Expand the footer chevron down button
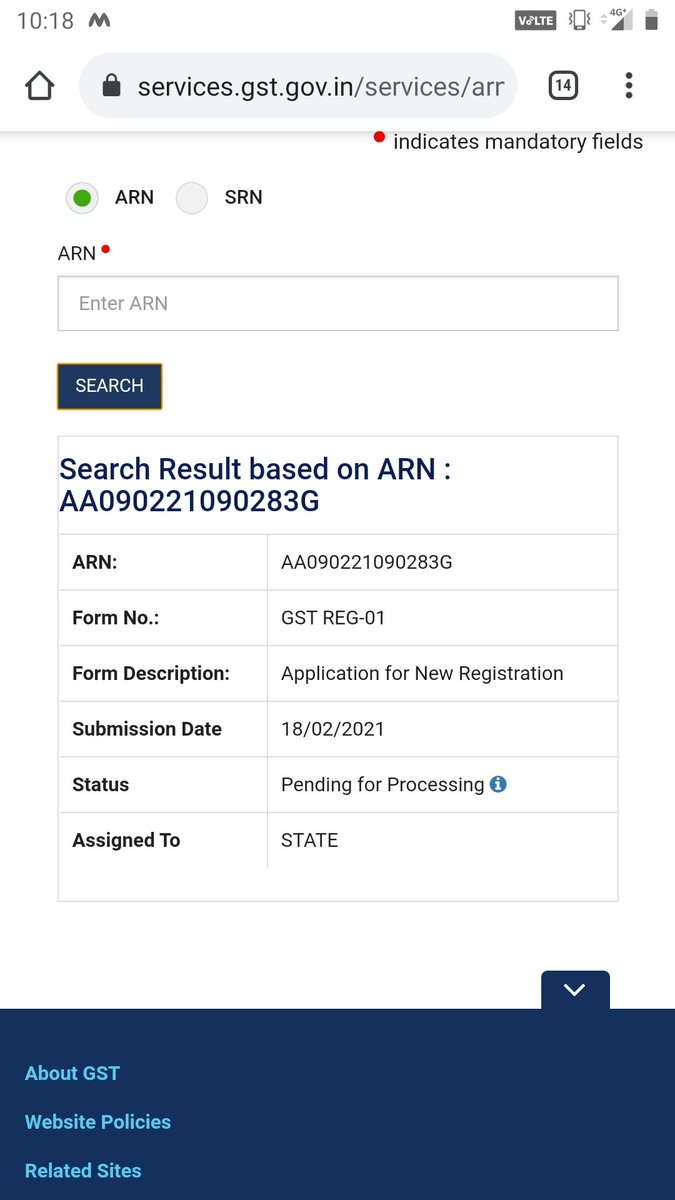Viewport: 675px width, 1200px height. (575, 990)
